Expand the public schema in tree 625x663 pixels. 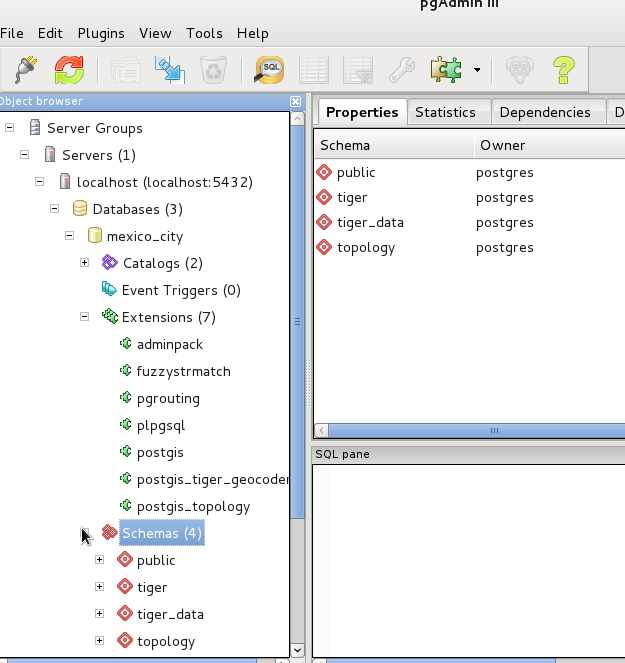[99, 560]
